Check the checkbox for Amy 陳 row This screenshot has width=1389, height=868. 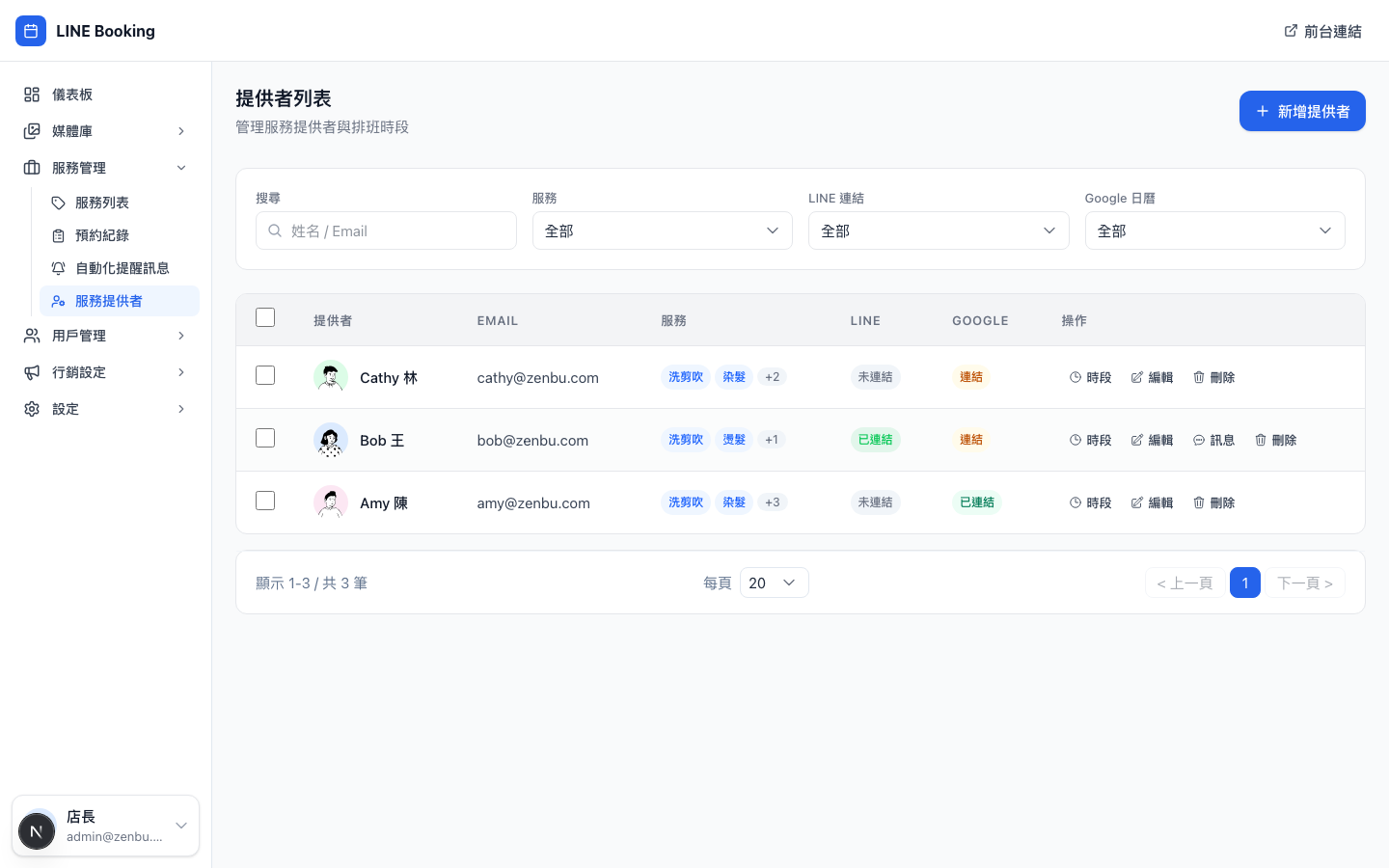265,501
